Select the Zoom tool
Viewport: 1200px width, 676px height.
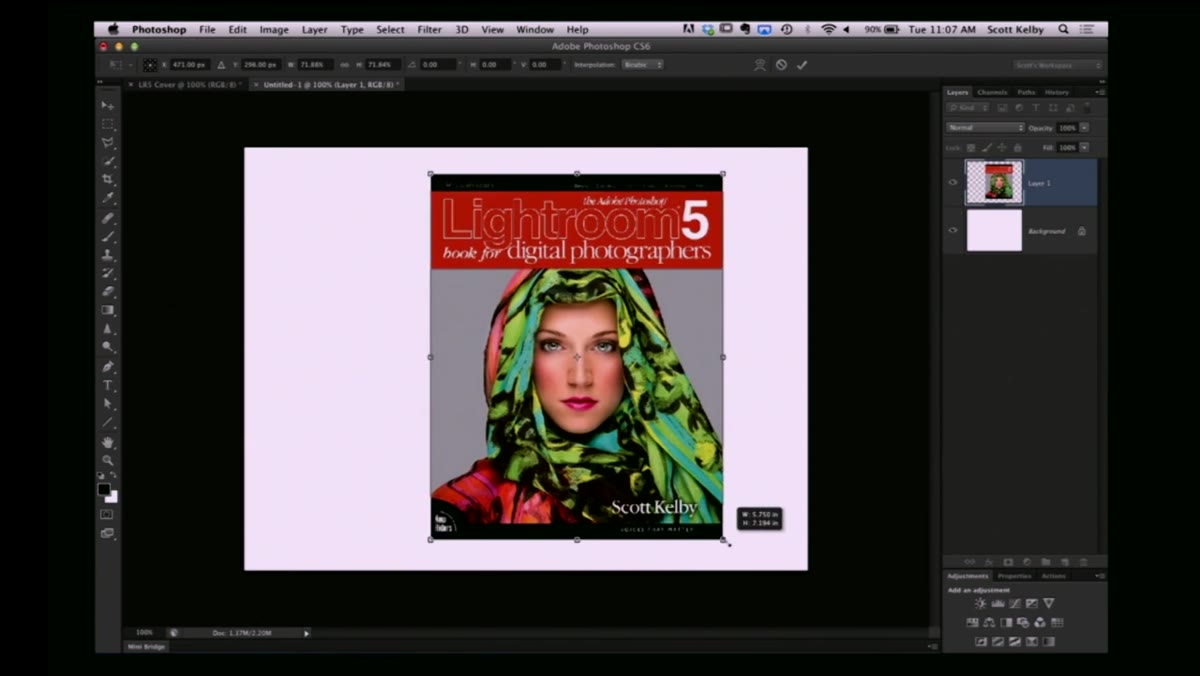[x=107, y=460]
